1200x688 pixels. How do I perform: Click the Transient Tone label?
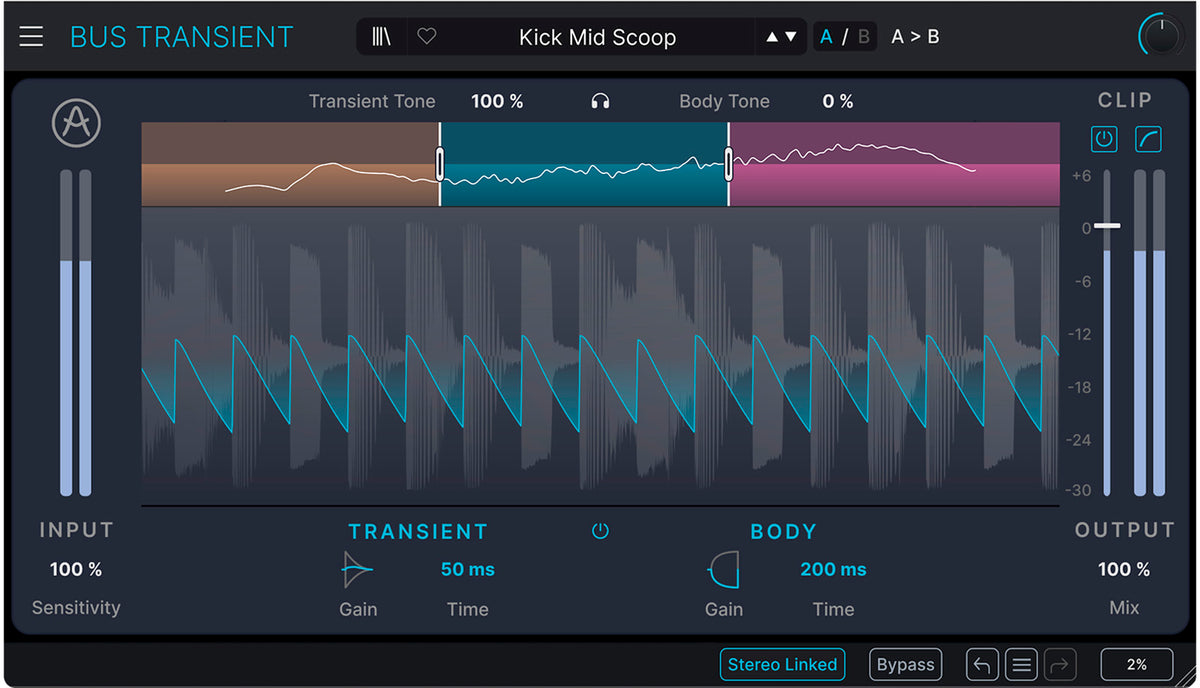pyautogui.click(x=372, y=101)
